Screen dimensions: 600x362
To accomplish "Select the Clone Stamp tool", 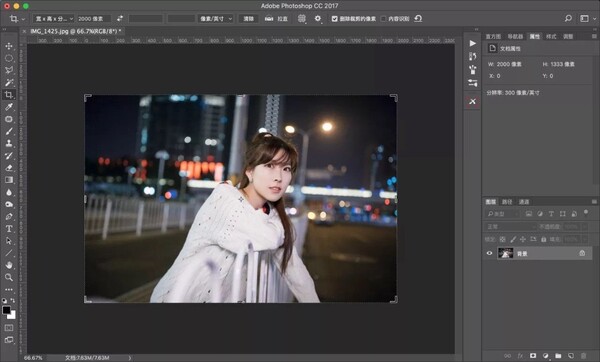I will (x=9, y=143).
